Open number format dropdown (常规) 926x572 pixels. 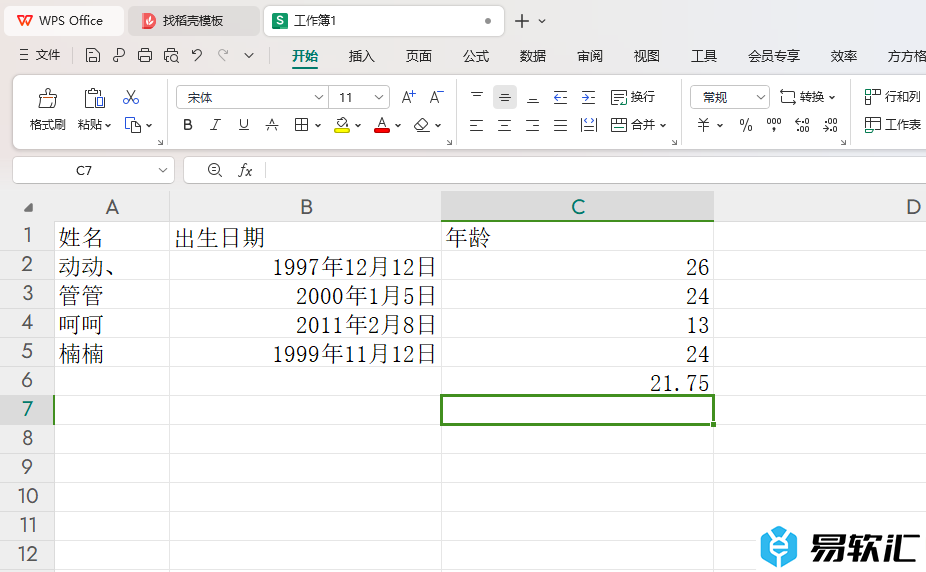[x=761, y=97]
